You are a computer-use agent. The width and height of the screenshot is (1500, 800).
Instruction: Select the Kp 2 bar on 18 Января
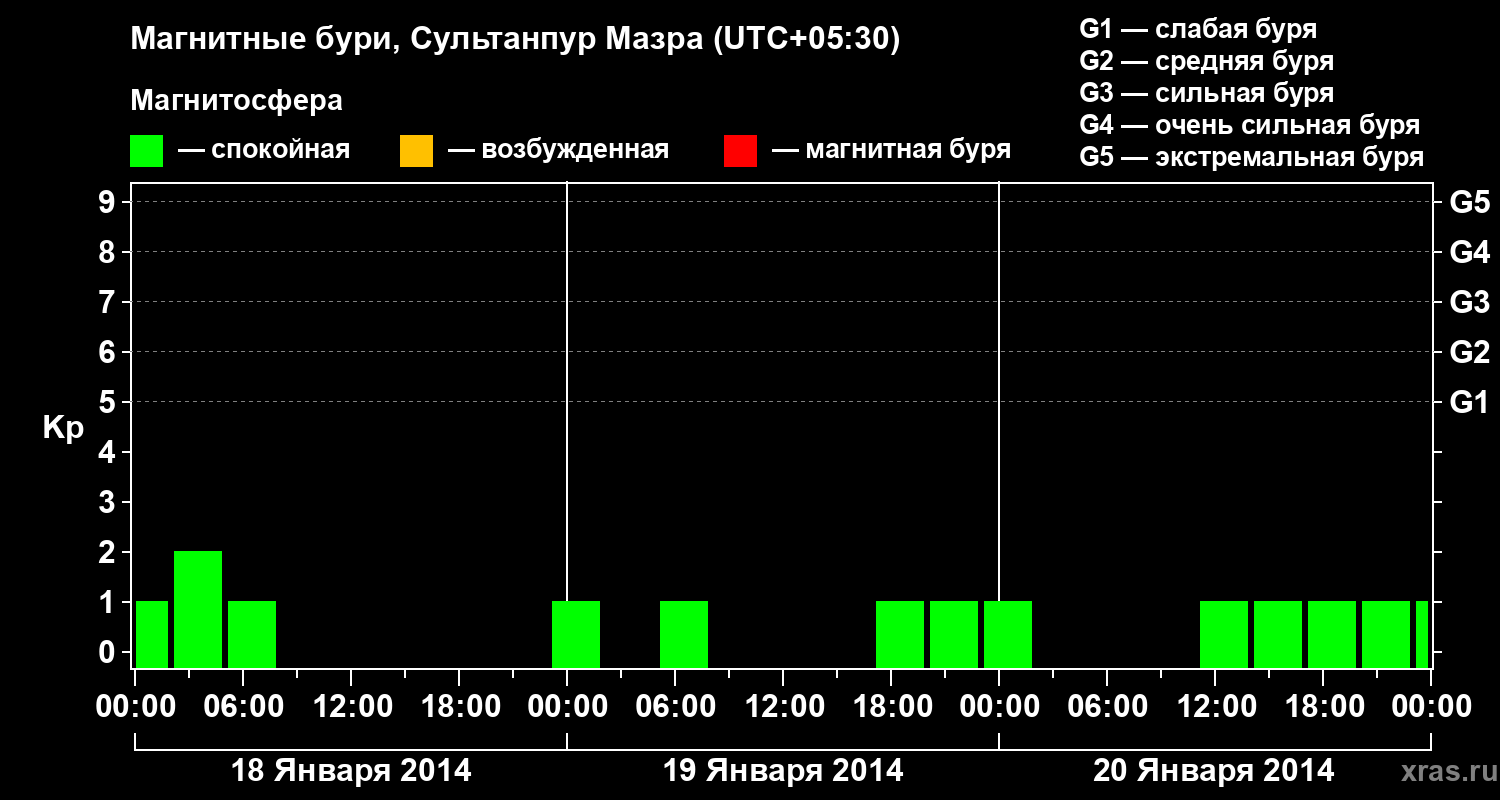pos(198,609)
